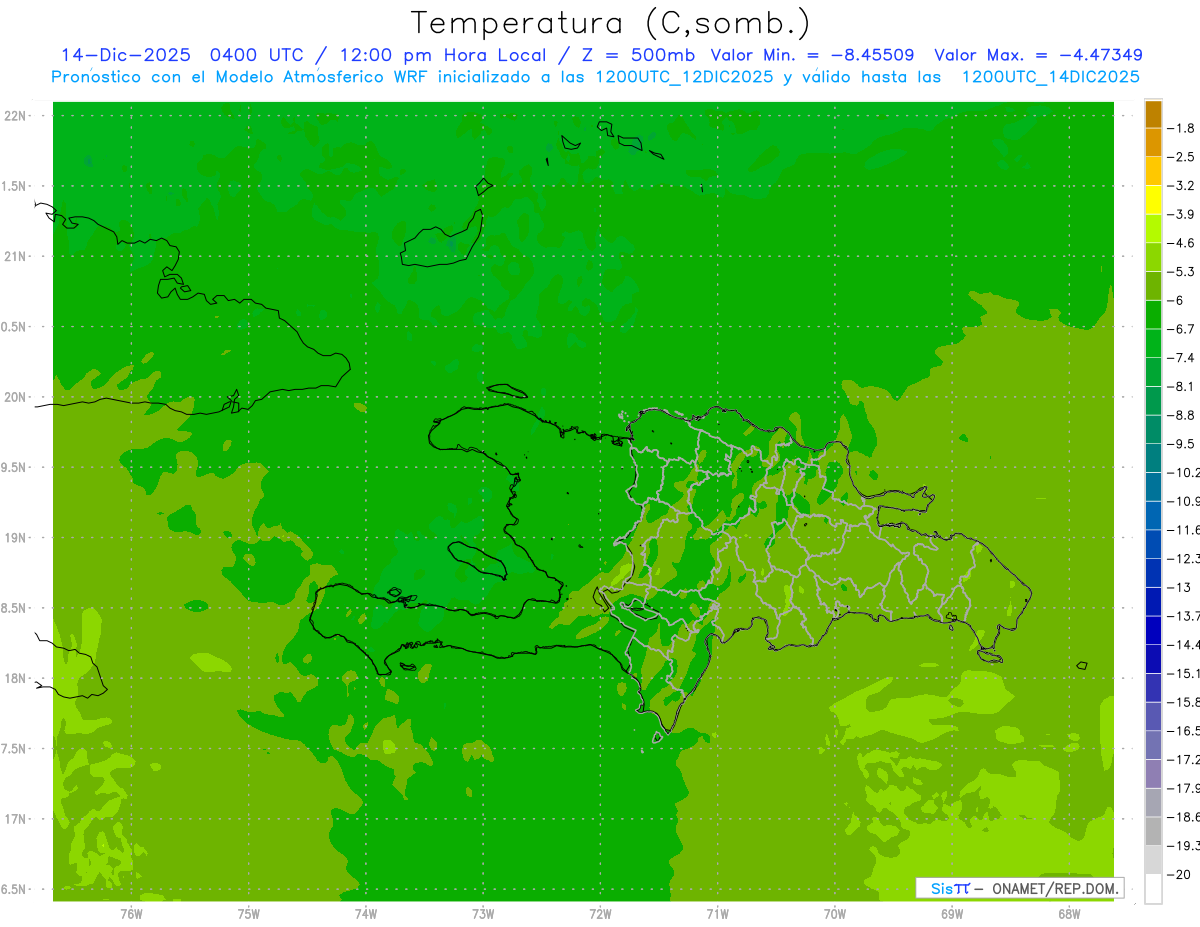This screenshot has height=927, width=1200.
Task: Click the "68W" longitude label
Action: click(1069, 914)
